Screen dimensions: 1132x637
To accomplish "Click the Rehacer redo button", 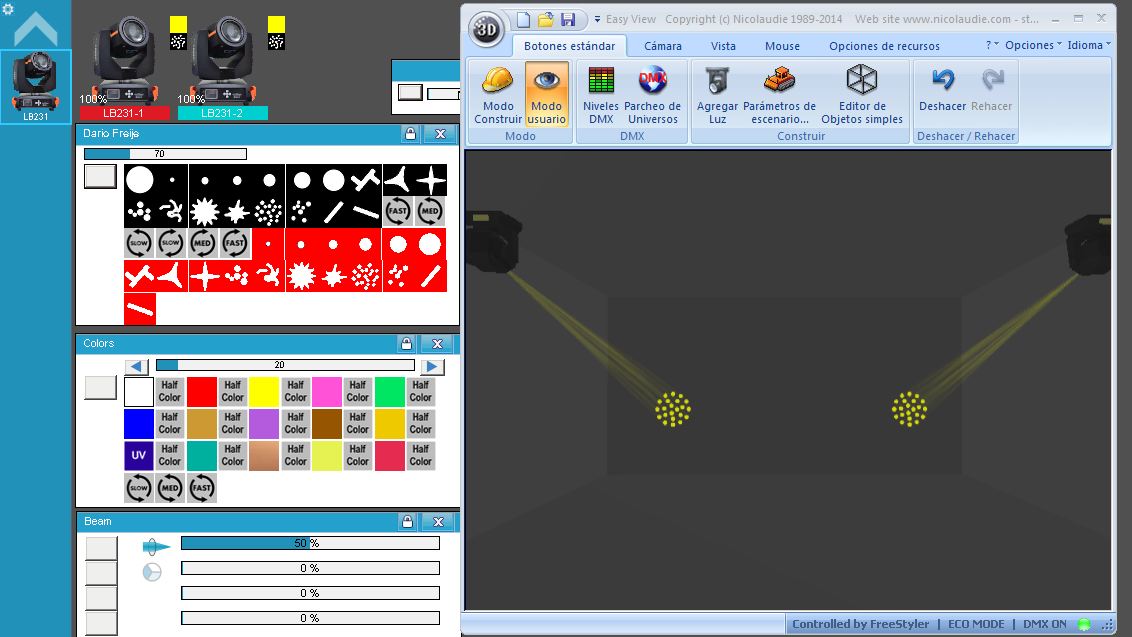I will coord(991,90).
